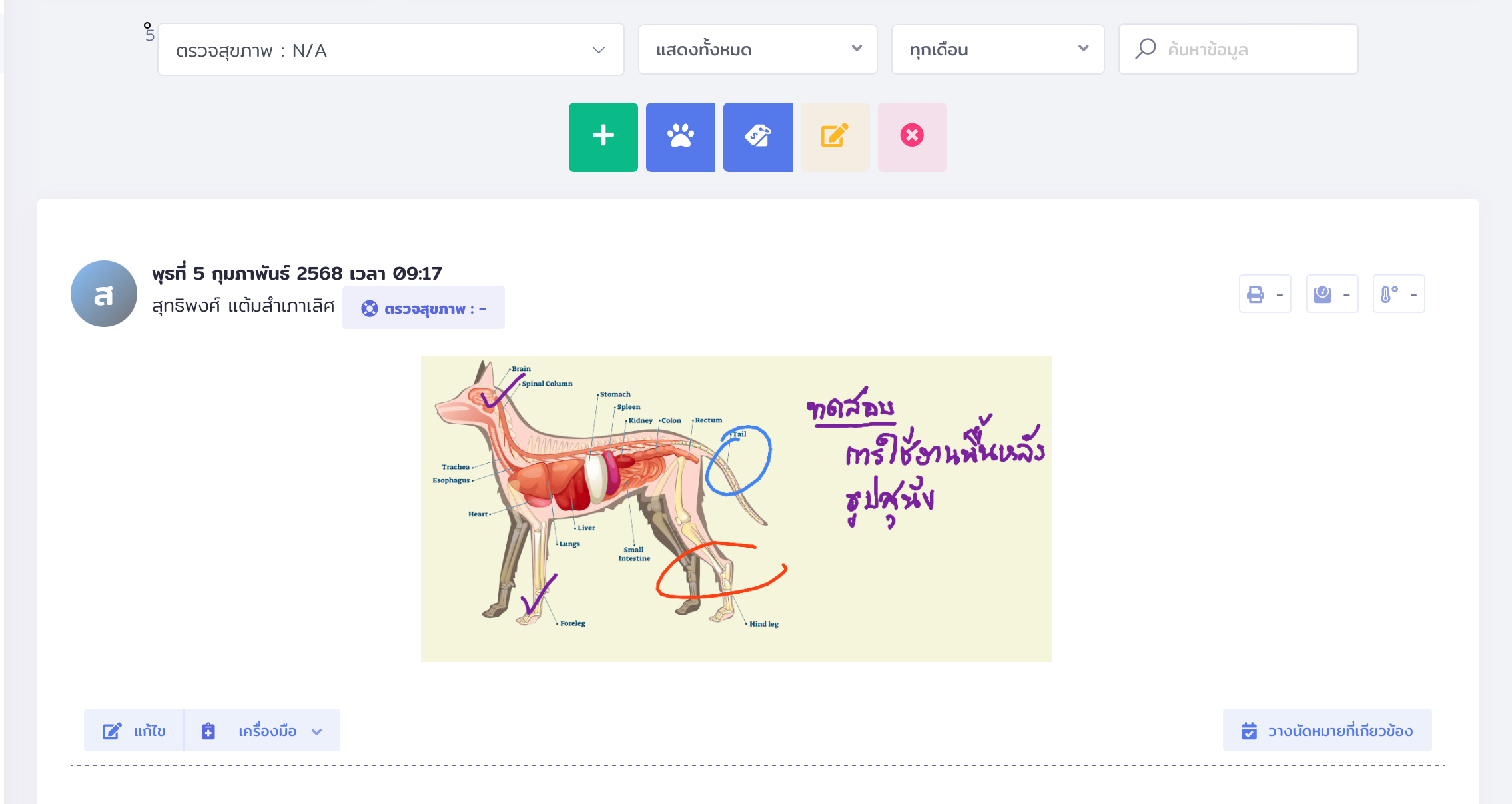Open the annotated dog anatomy image

(736, 508)
